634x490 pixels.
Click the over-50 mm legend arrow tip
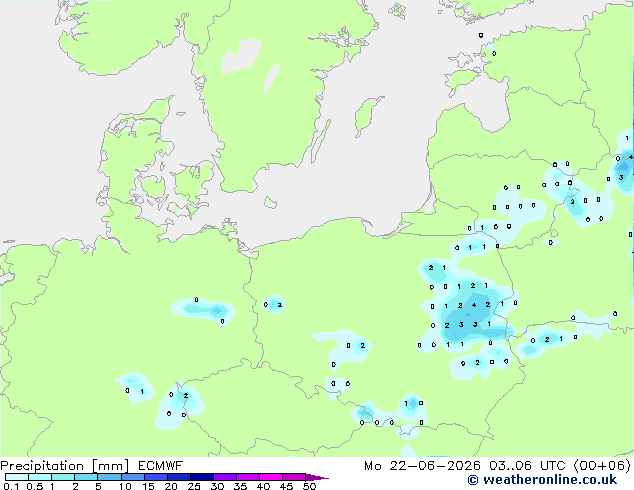click(317, 477)
